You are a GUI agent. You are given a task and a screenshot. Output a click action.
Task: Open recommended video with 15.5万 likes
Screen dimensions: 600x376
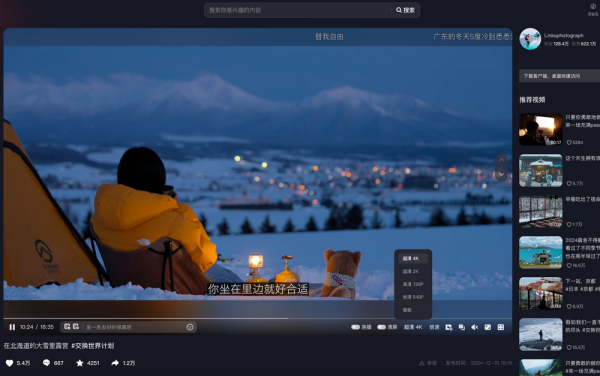click(x=540, y=335)
